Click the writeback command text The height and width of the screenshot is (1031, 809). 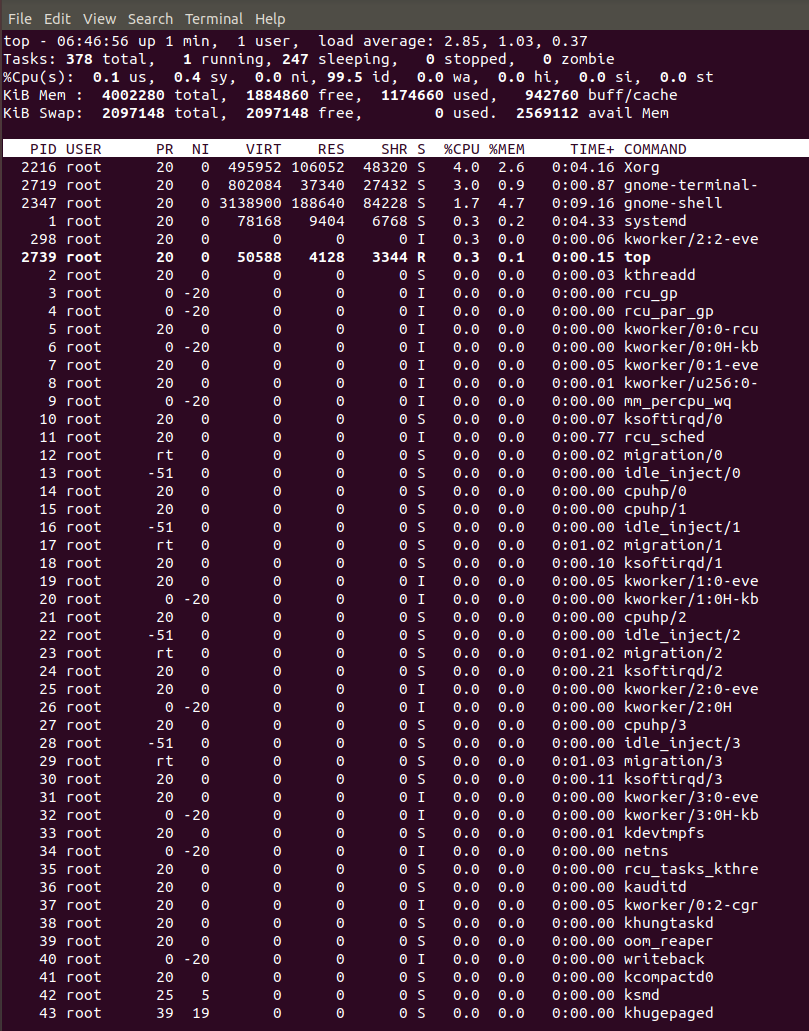664,959
